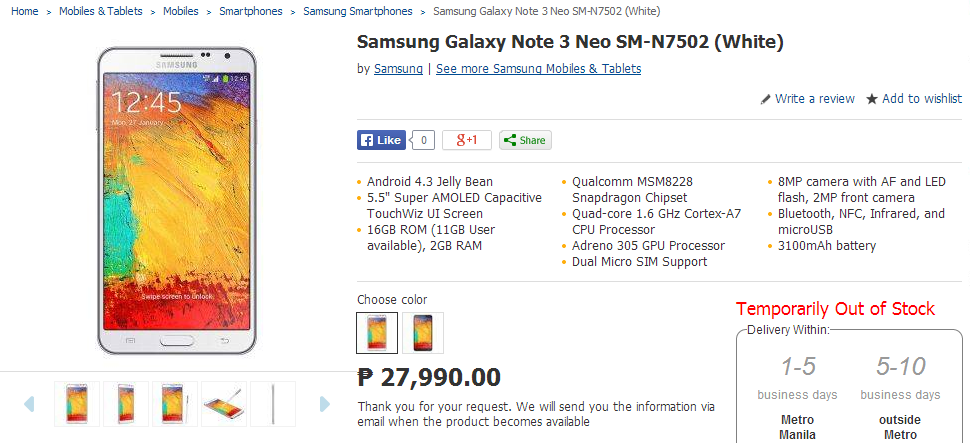Screen dimensions: 970x443
Task: Click the right arrow of thumbnail carousel
Action: coord(324,404)
